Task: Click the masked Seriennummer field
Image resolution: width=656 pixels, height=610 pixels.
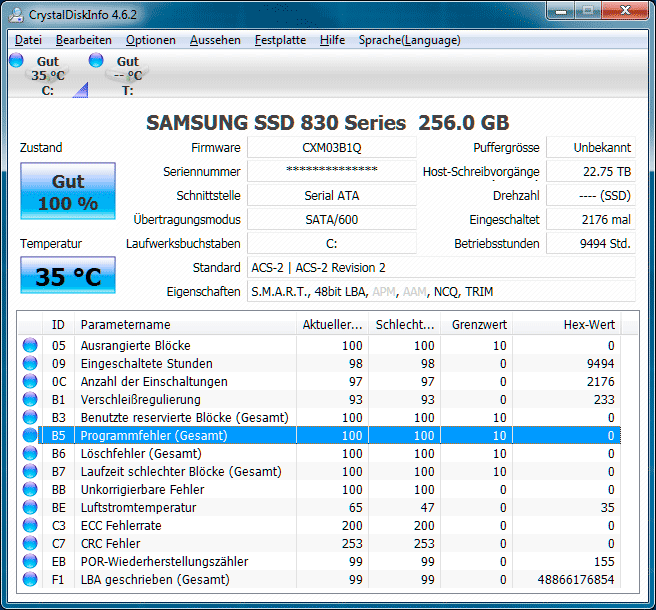Action: (x=332, y=172)
